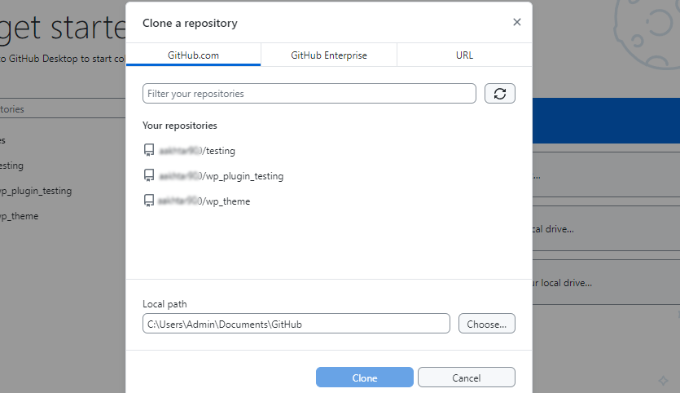
Task: Click the Local path label
Action: 165,304
